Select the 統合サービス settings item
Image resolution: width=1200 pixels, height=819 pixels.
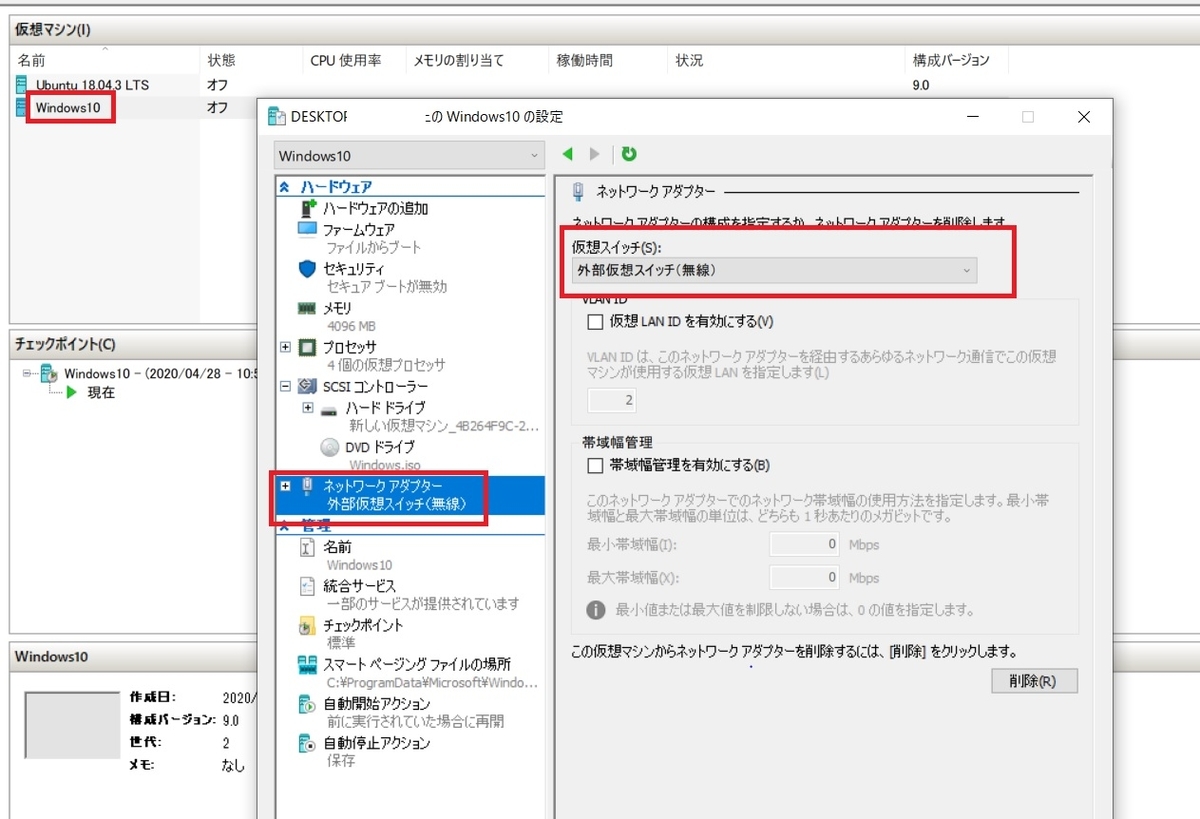[x=411, y=595]
